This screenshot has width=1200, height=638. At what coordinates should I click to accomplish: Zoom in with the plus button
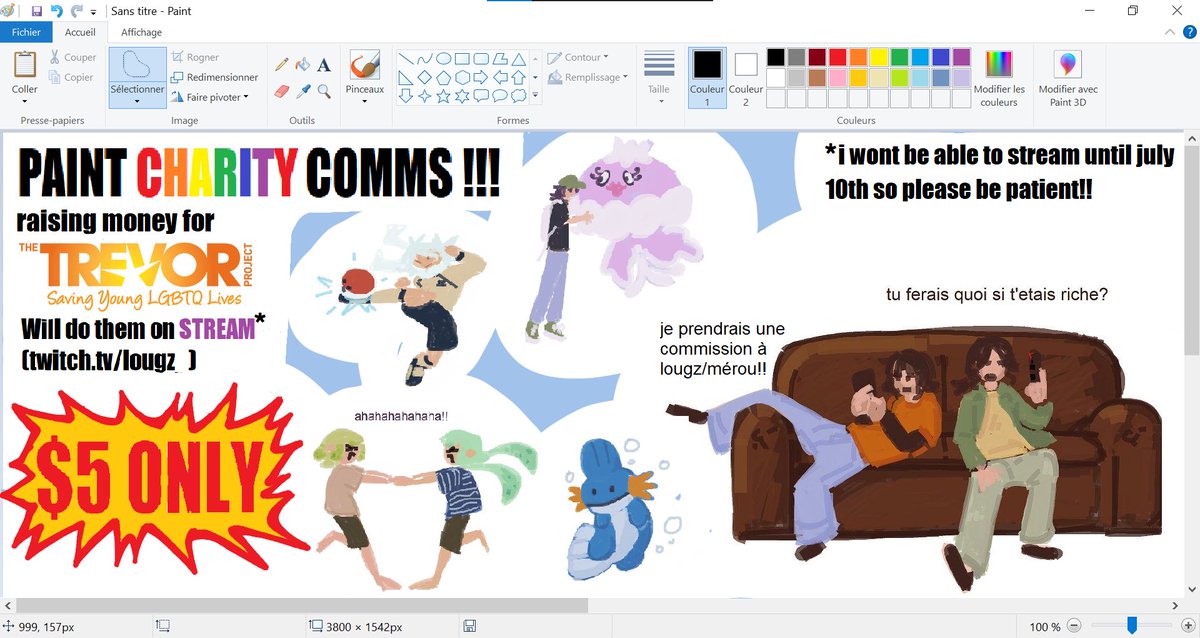click(1189, 626)
